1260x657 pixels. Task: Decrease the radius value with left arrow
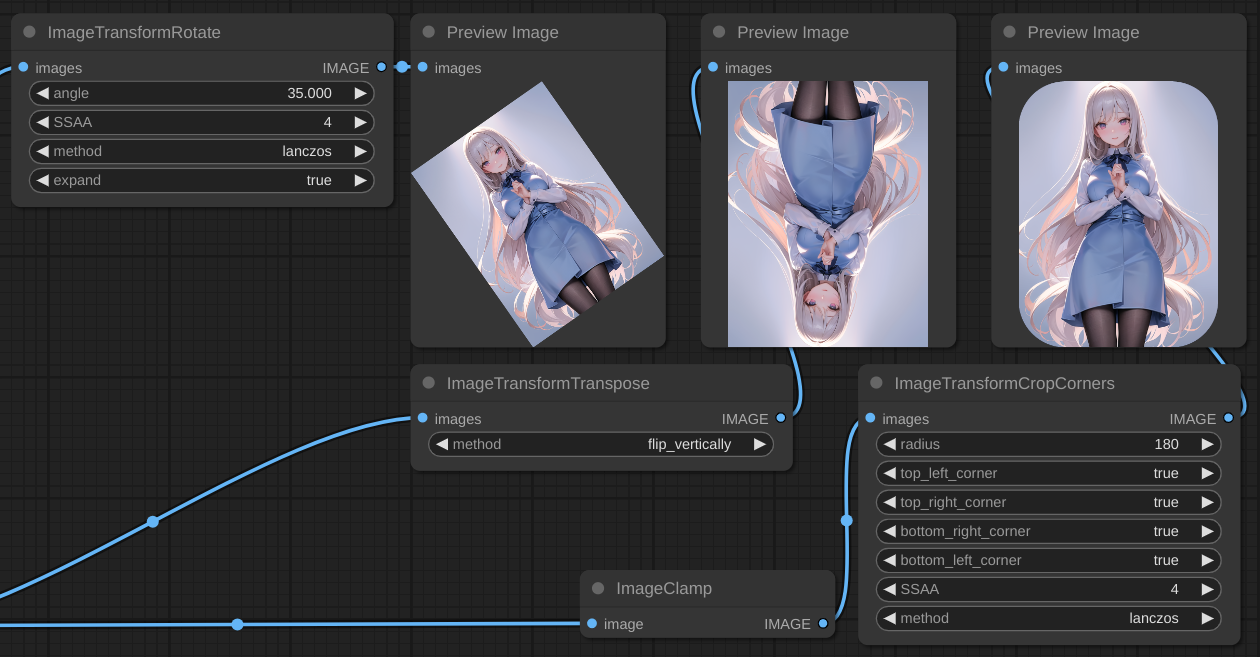tap(889, 444)
